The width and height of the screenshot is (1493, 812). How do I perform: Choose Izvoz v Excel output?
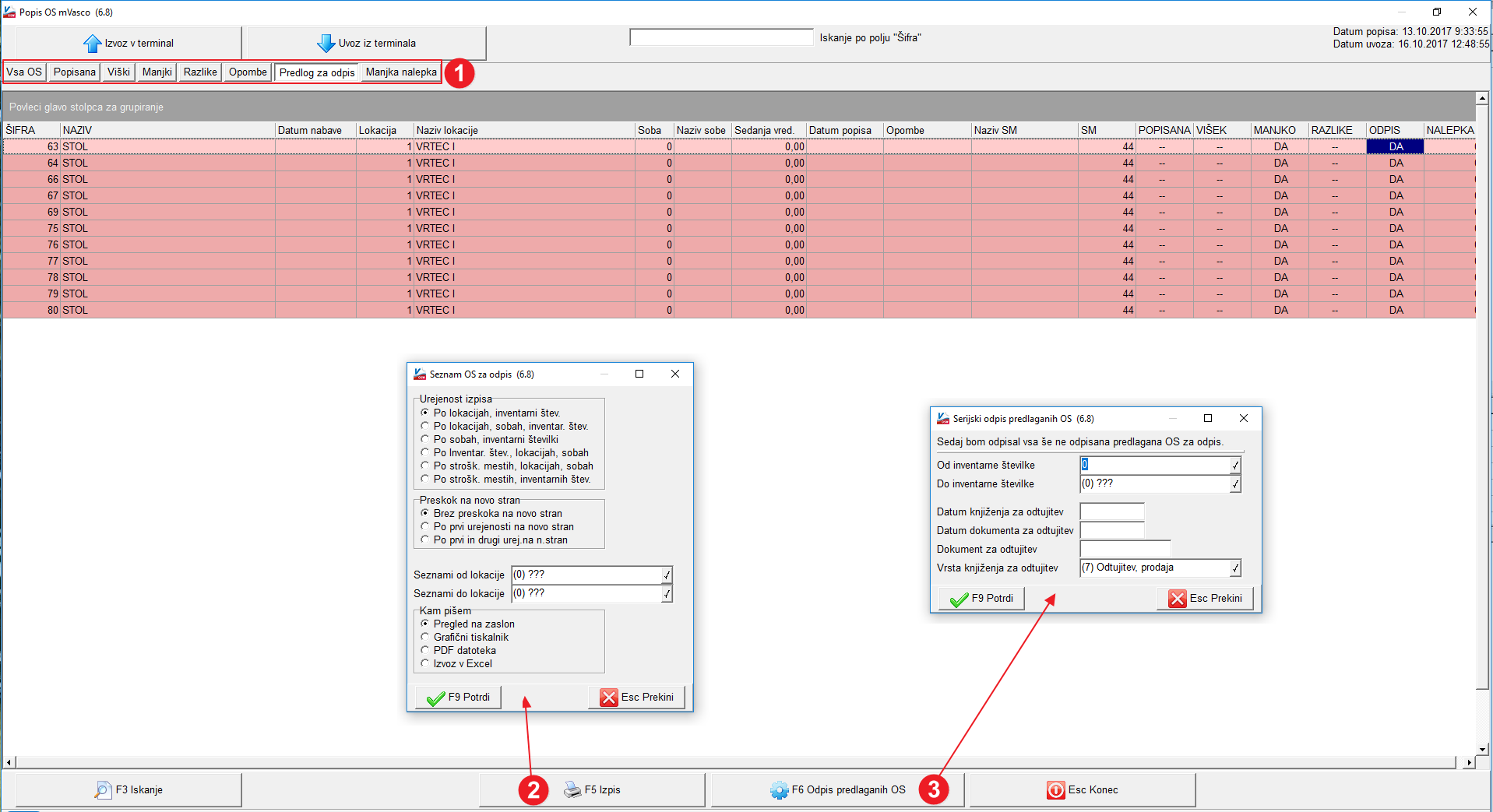pyautogui.click(x=424, y=663)
